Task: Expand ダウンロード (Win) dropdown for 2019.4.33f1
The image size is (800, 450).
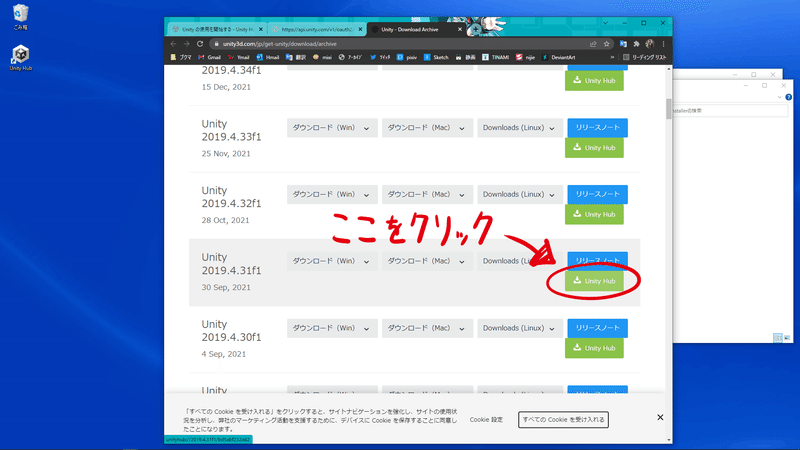Action: (x=332, y=128)
